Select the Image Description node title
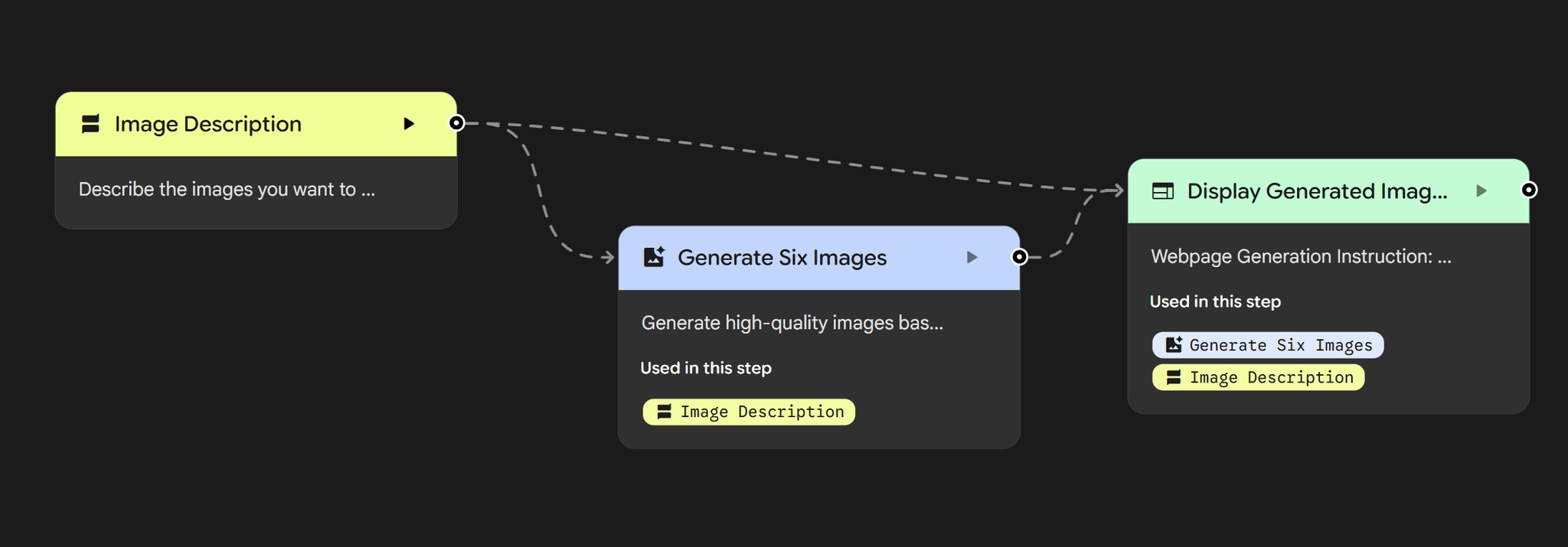1568x547 pixels. coord(208,124)
